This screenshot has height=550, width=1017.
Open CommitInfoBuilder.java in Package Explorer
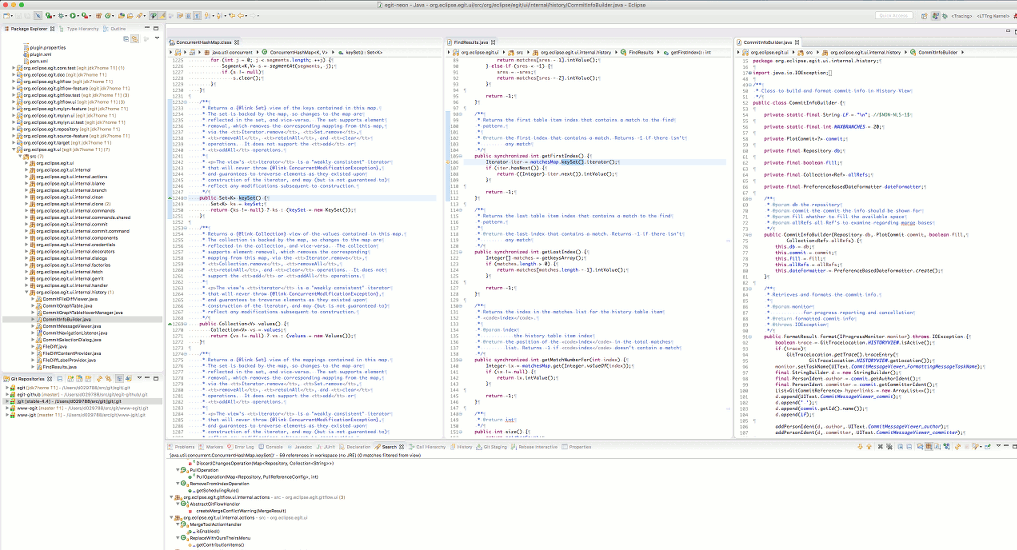tap(65, 320)
